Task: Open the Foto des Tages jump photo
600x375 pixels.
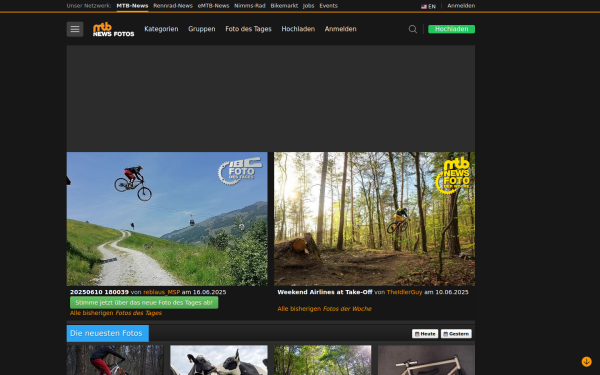Action: tap(167, 219)
